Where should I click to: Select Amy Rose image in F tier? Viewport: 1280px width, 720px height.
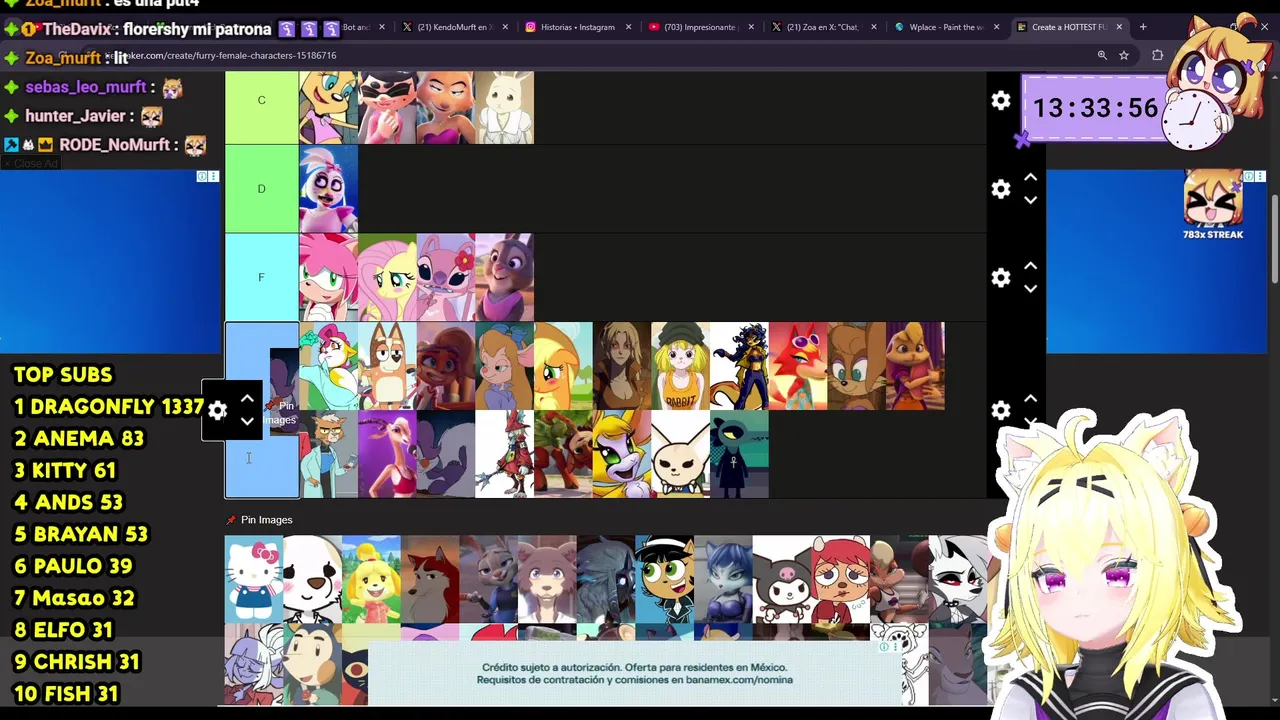tap(328, 277)
